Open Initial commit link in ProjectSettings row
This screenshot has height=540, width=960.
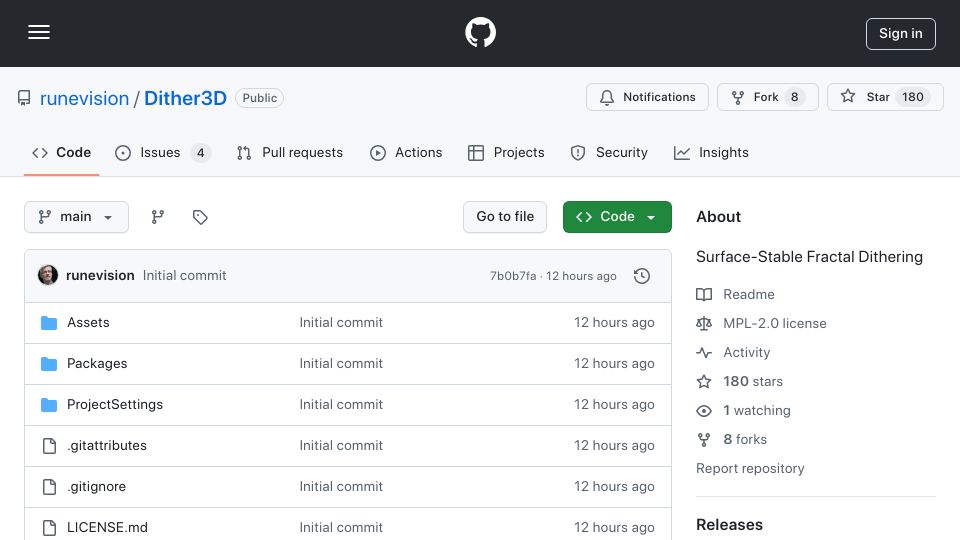point(341,405)
